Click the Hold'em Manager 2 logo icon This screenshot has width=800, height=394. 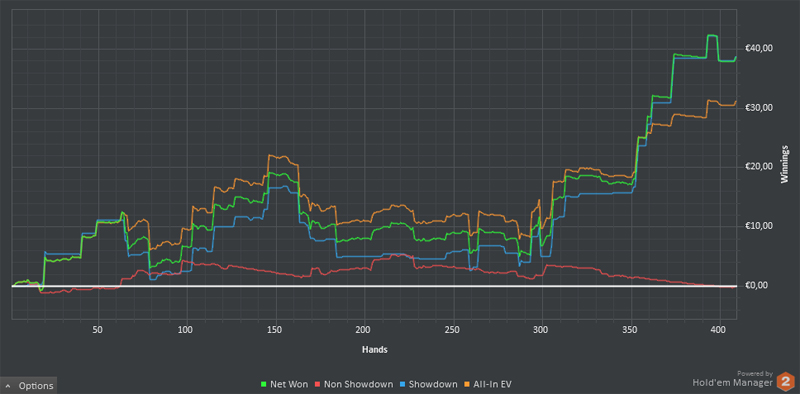click(x=786, y=382)
